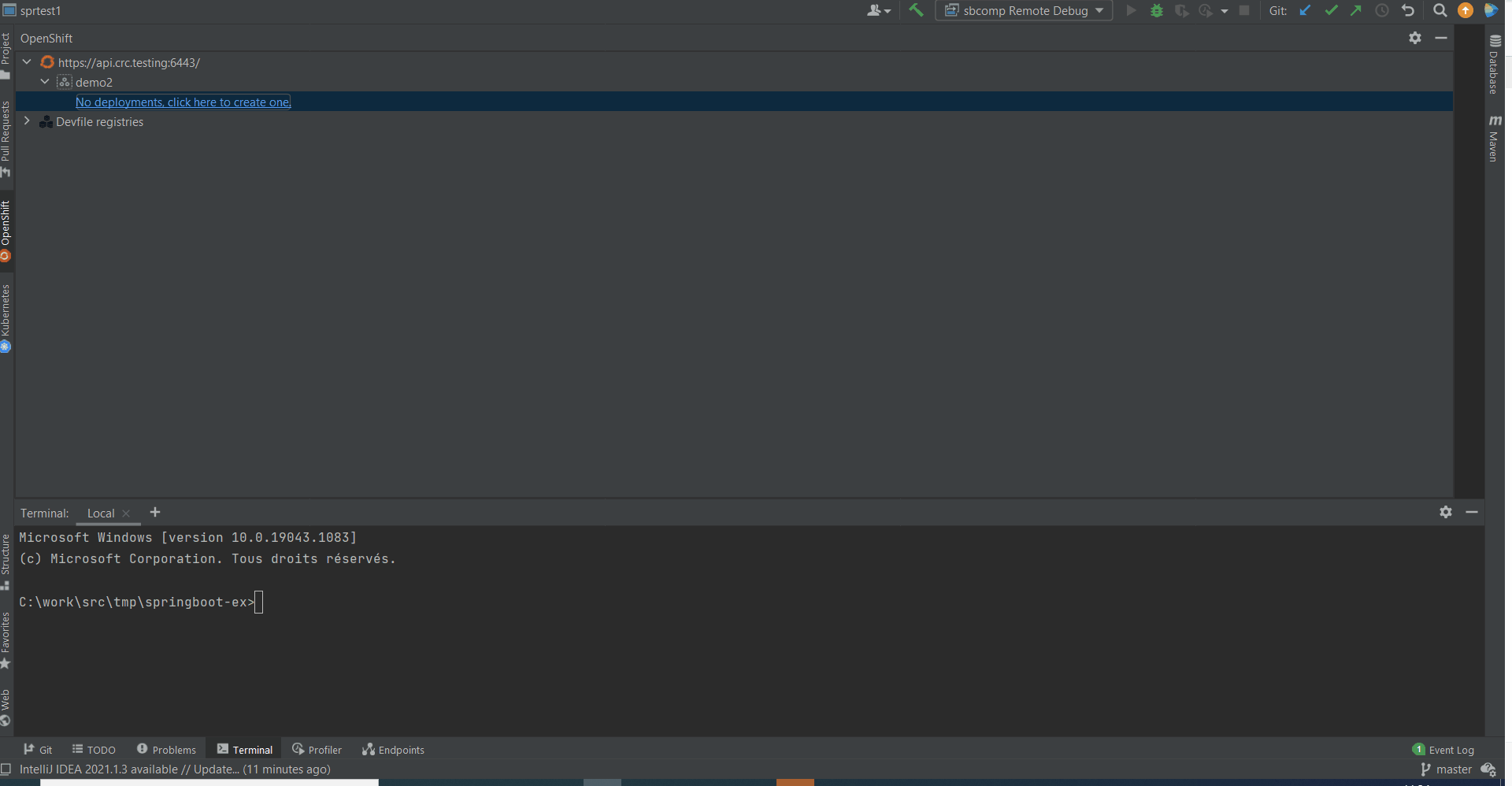Hide the OpenShift tool window
Screen dimensions: 1512x786
pyautogui.click(x=1441, y=38)
